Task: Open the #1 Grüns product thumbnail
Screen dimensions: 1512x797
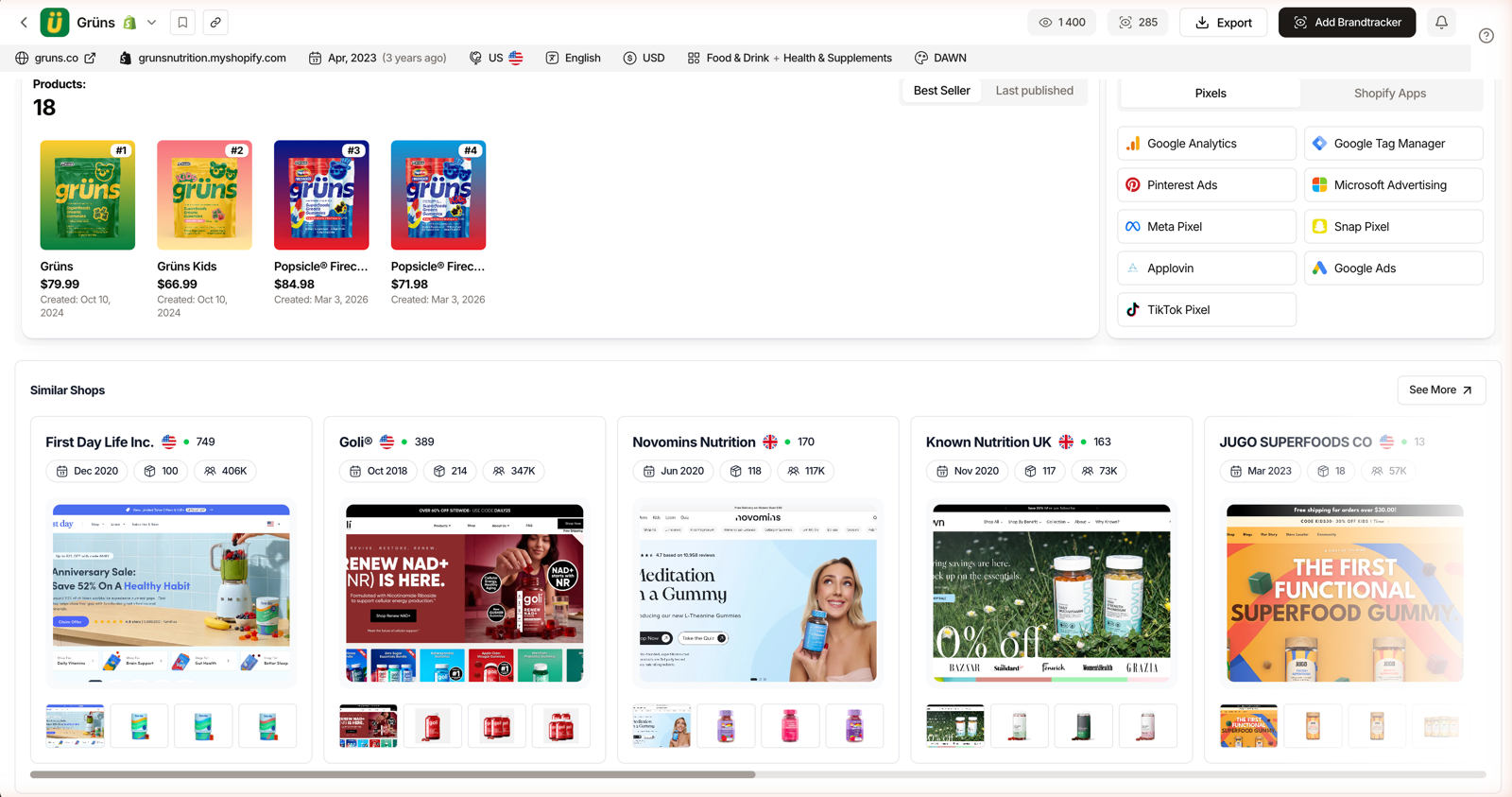Action: [88, 196]
